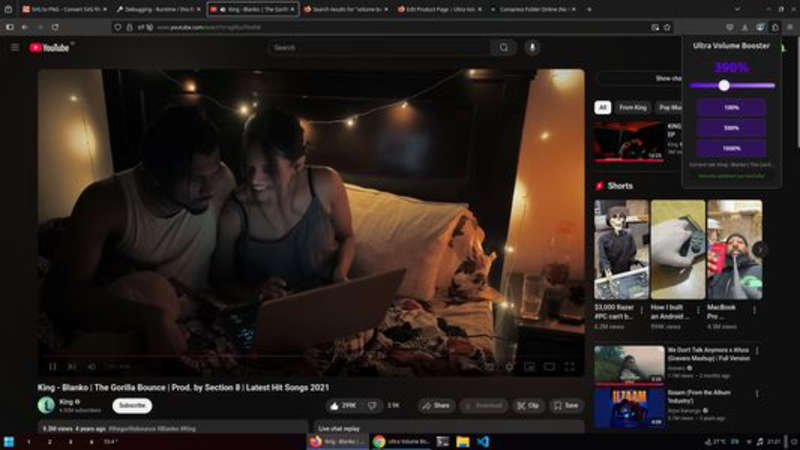800x450 pixels.
Task: Open Visual Studio Code from taskbar
Action: 483,442
